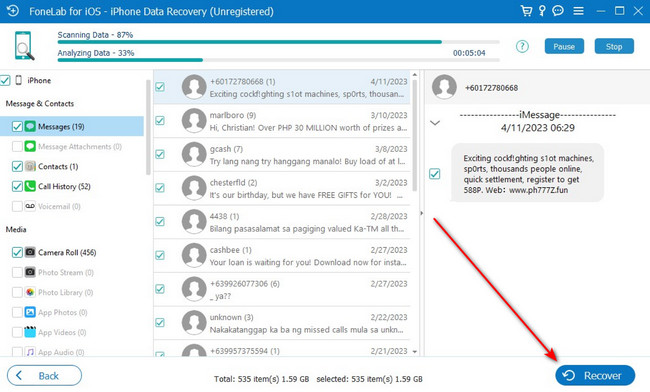
Task: Click the green Messages icon
Action: [x=30, y=126]
